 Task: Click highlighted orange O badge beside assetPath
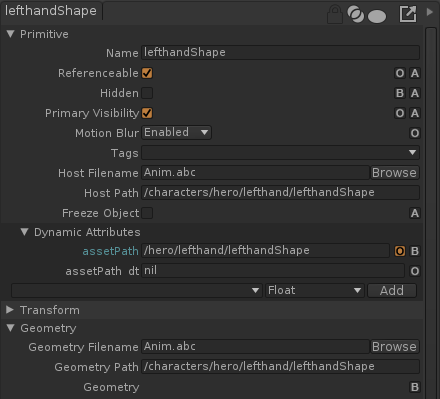(x=400, y=251)
